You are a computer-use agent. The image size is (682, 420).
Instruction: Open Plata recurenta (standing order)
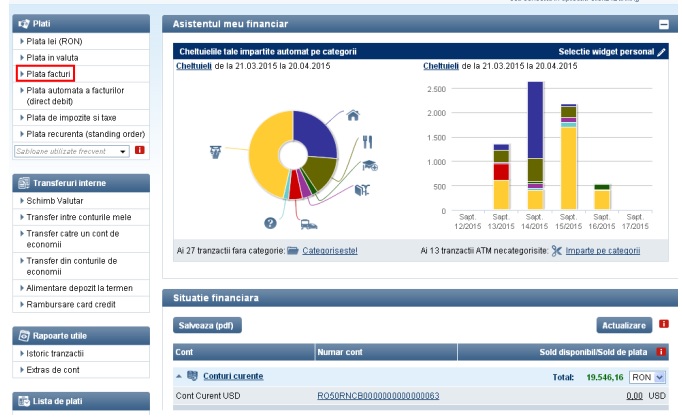pyautogui.click(x=85, y=134)
